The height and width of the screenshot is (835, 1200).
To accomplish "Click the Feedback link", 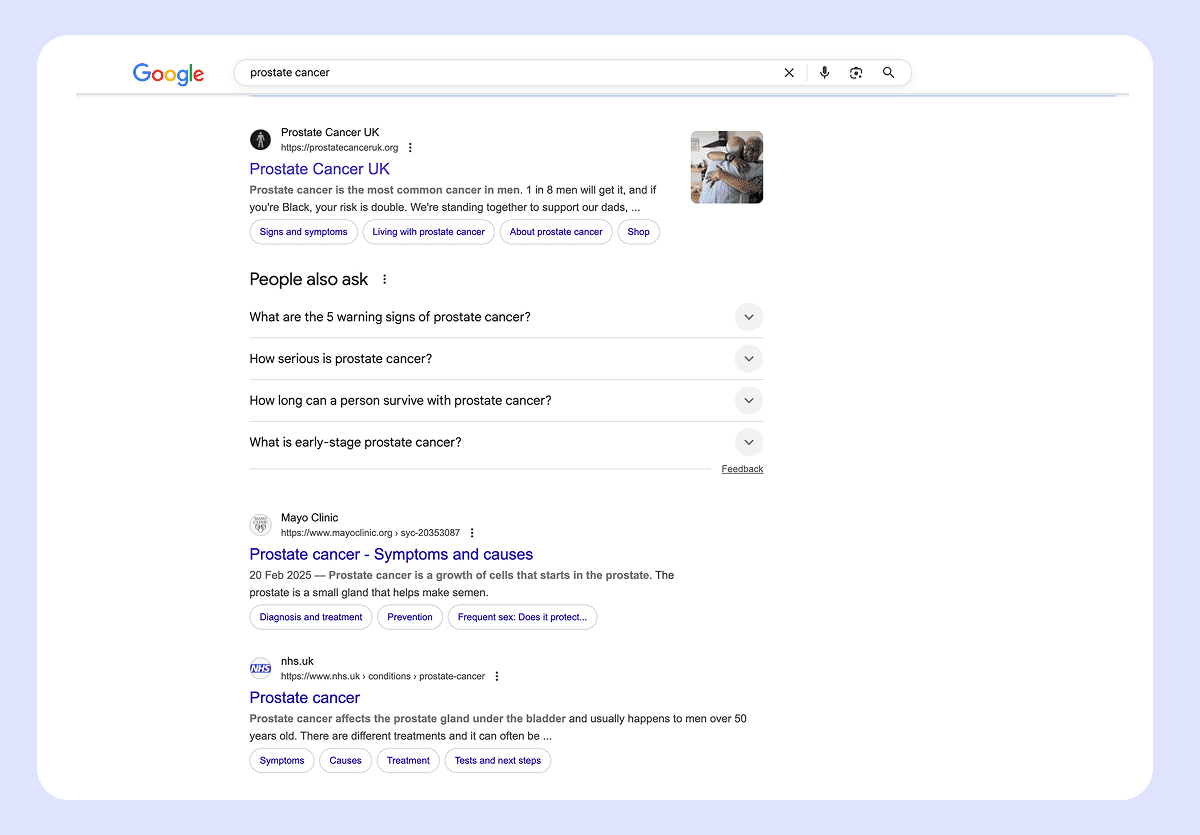I will 742,469.
